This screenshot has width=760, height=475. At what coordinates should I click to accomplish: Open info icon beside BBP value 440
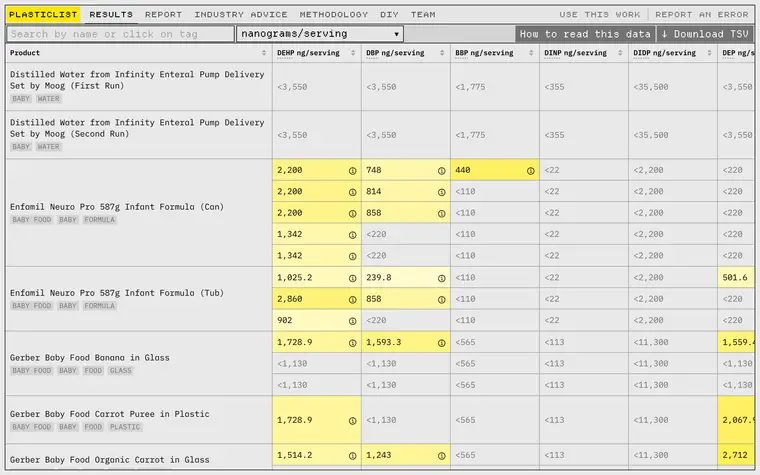531,171
